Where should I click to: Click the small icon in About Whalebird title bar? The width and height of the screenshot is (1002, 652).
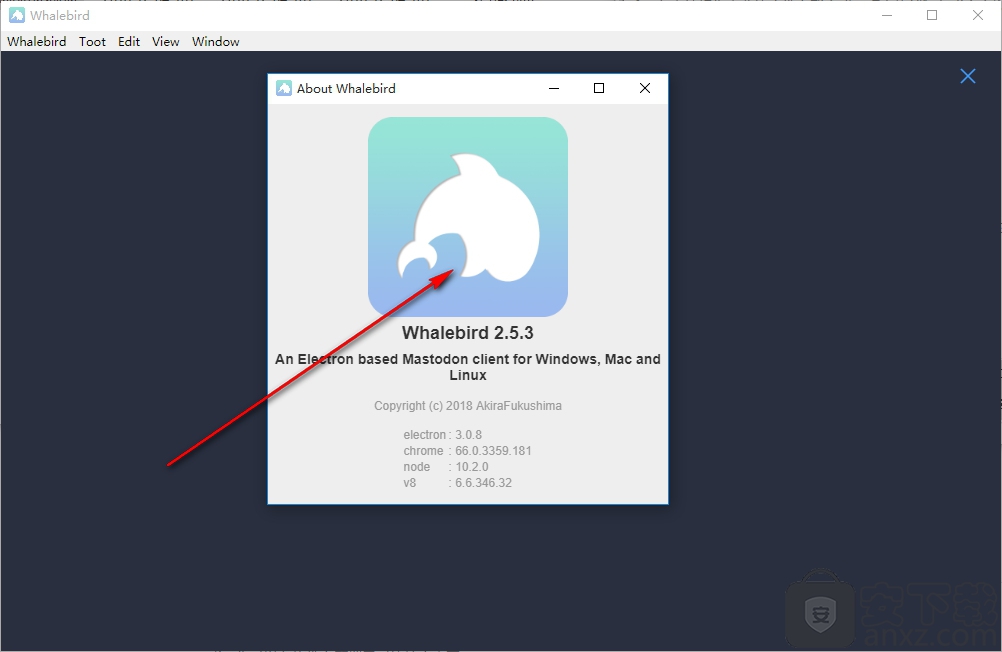pos(284,88)
